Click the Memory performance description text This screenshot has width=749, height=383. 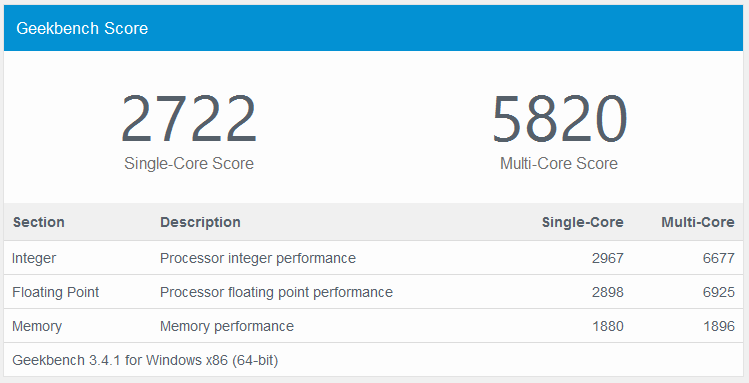tap(227, 326)
